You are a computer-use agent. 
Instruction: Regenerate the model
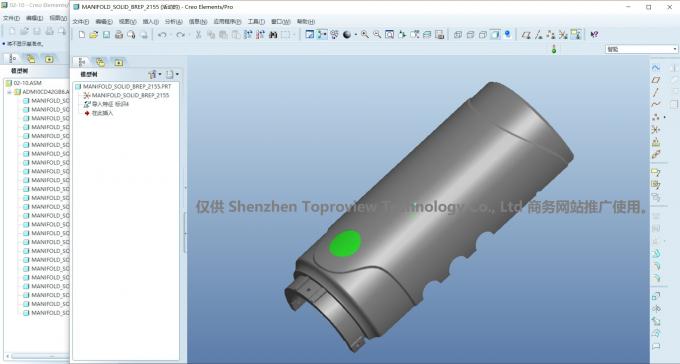click(248, 35)
